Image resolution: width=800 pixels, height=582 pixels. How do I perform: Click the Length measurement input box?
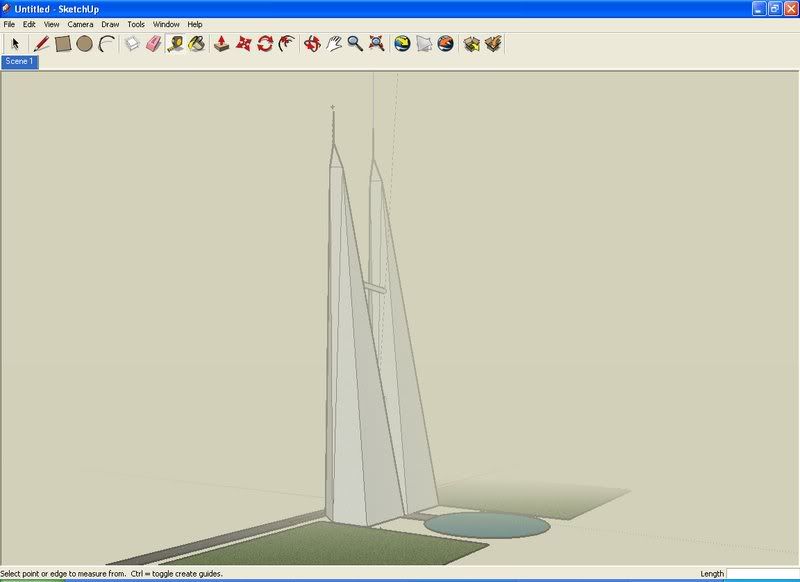tap(762, 574)
